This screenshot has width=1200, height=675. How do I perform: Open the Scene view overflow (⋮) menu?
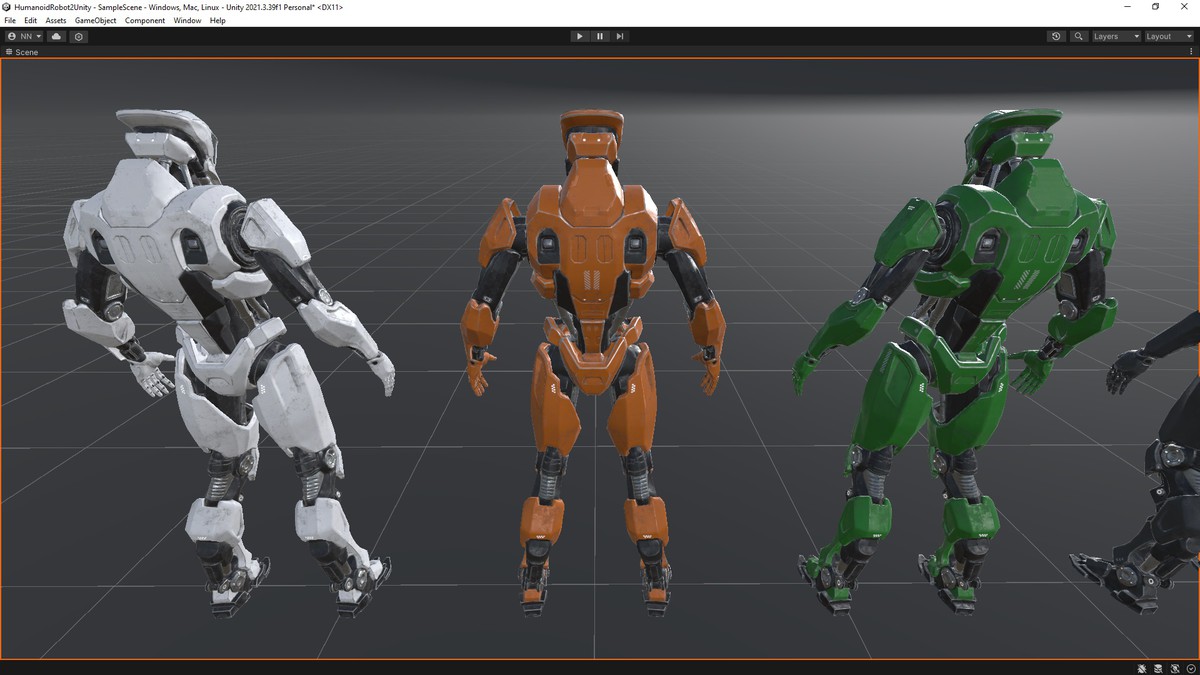click(x=1193, y=52)
